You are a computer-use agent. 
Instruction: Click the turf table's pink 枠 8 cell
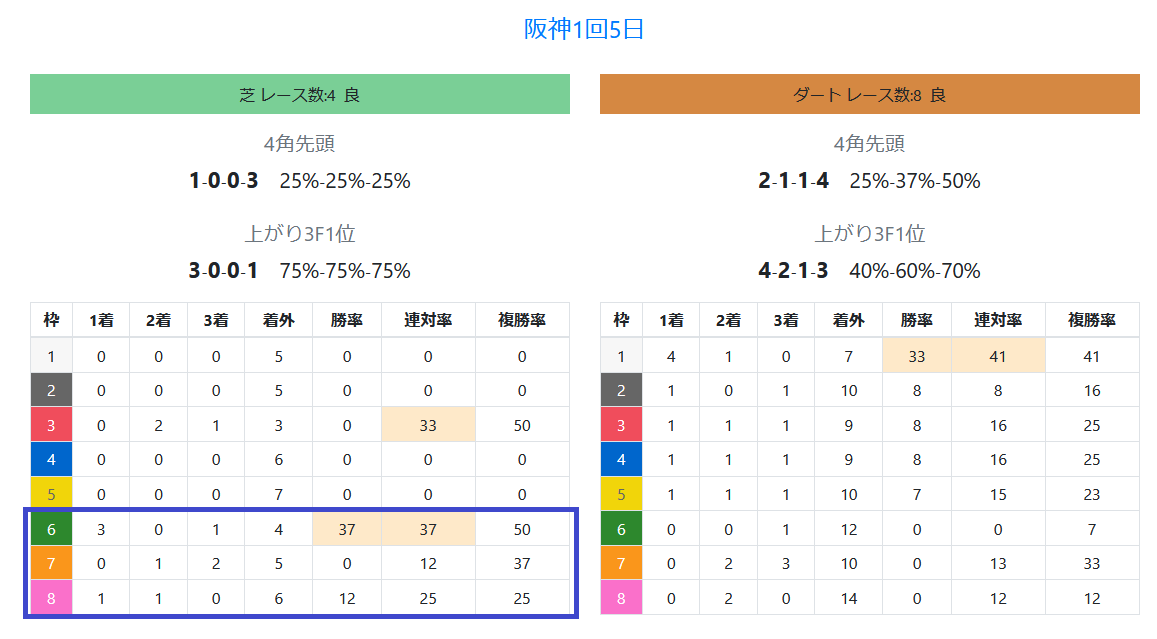51,598
